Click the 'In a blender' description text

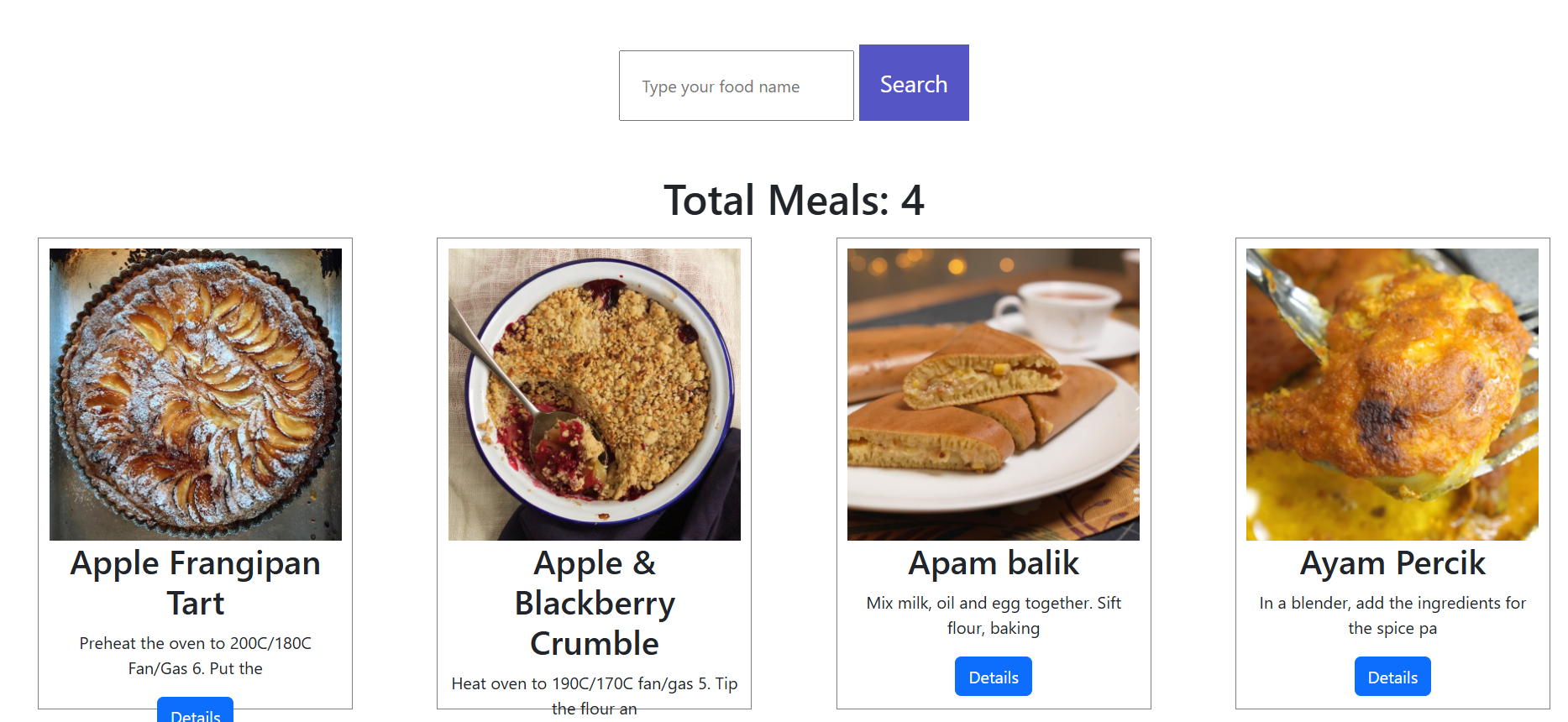click(x=1392, y=615)
